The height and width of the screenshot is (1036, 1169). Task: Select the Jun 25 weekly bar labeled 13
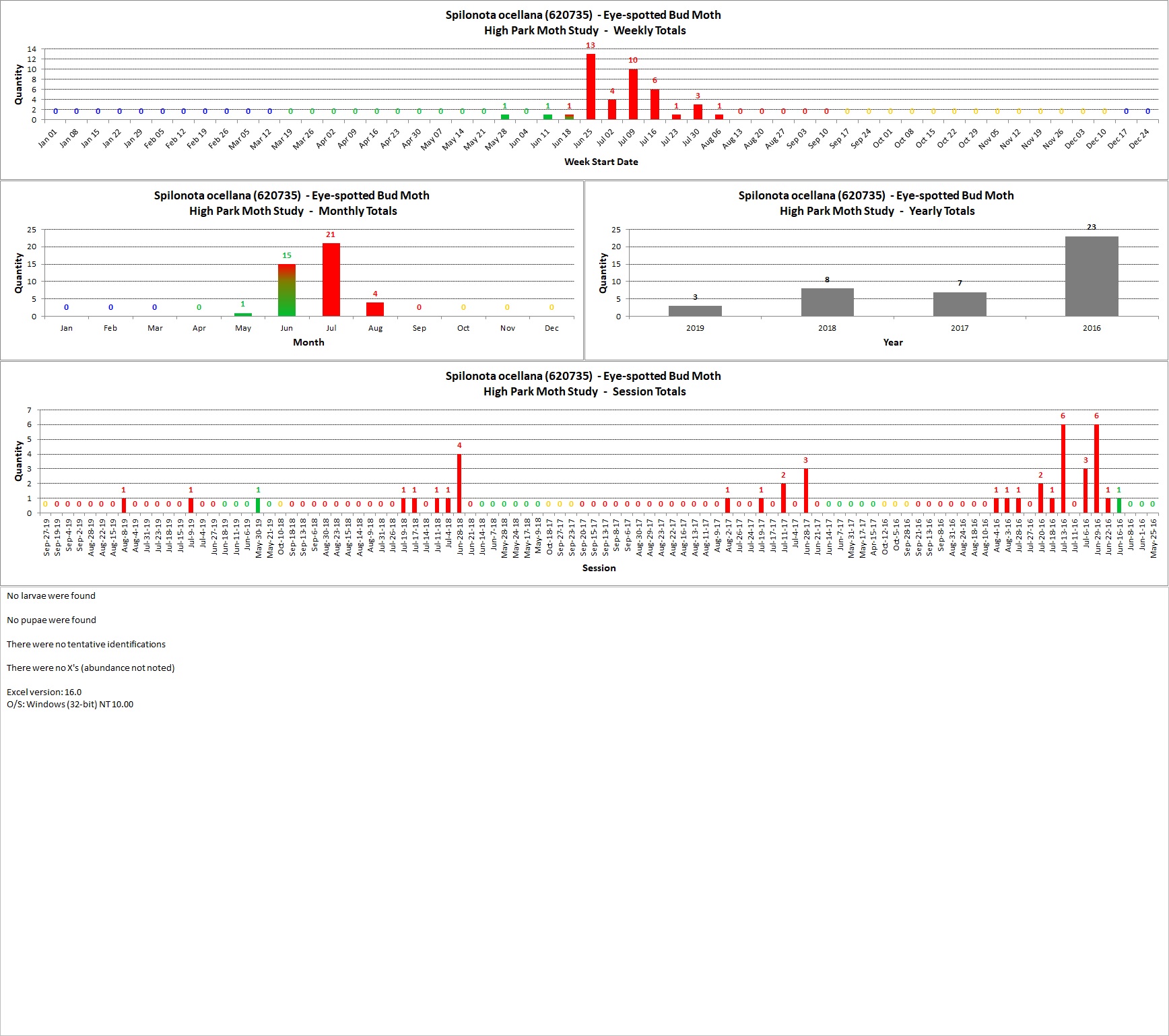click(591, 87)
